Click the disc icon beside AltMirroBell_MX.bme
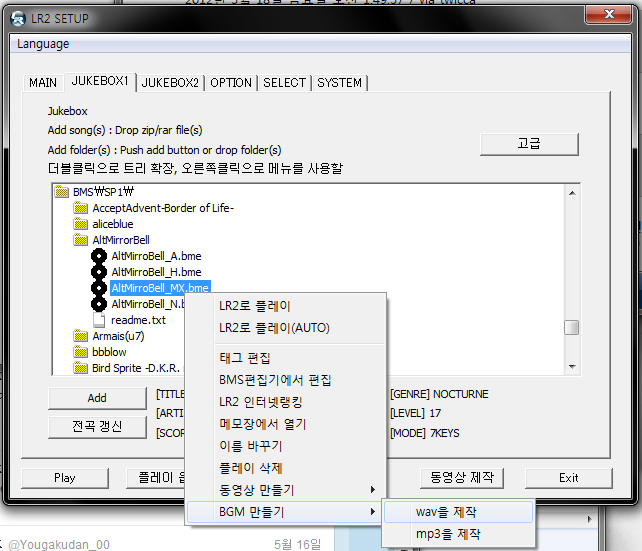The width and height of the screenshot is (642, 551). 99,288
